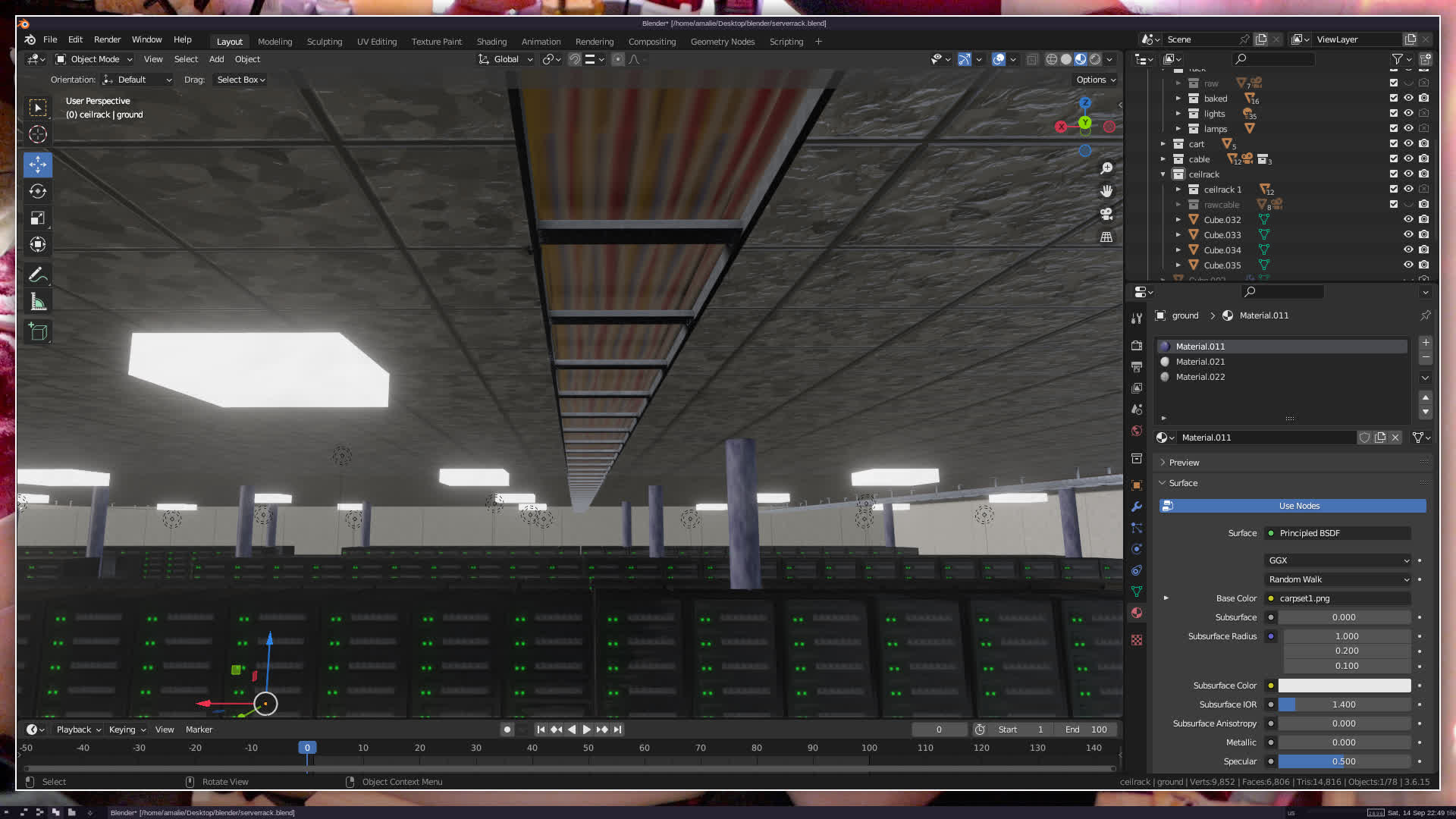Select Material.021 slot in list
The height and width of the screenshot is (819, 1456).
pyautogui.click(x=1200, y=362)
